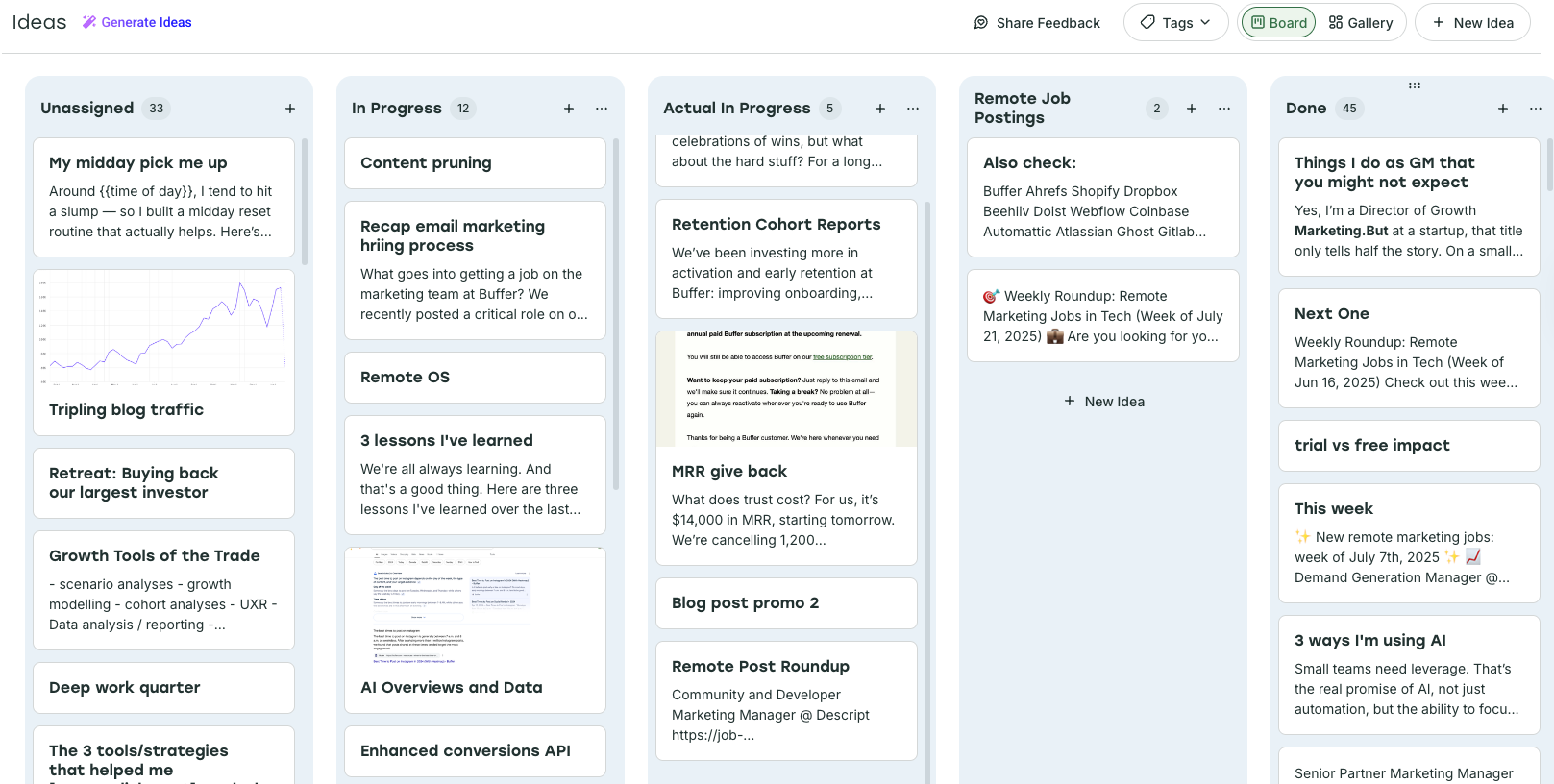Open Actual In Progress column ellipsis menu
1554x784 pixels.
tap(913, 109)
